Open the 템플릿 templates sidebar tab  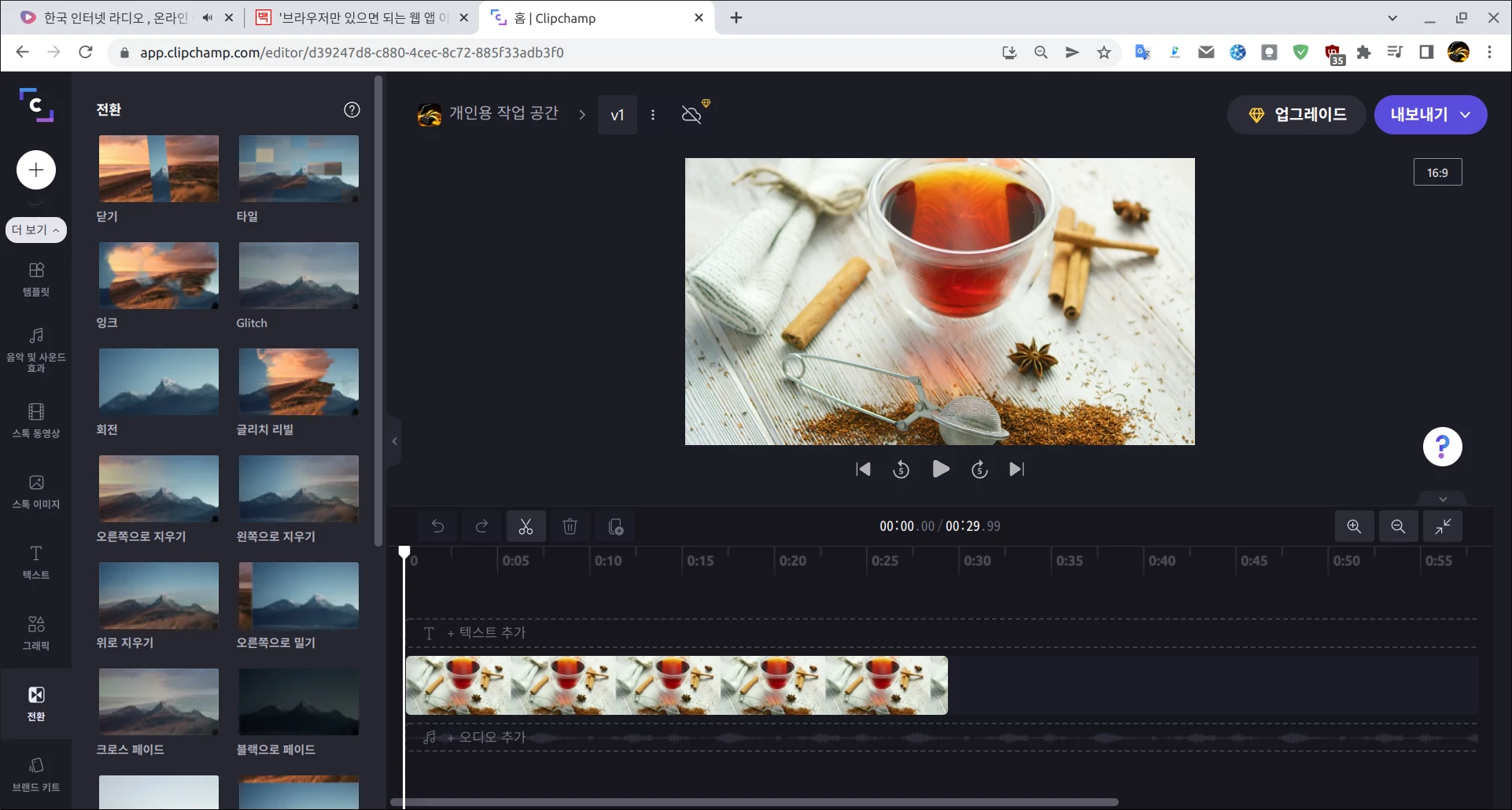36,279
